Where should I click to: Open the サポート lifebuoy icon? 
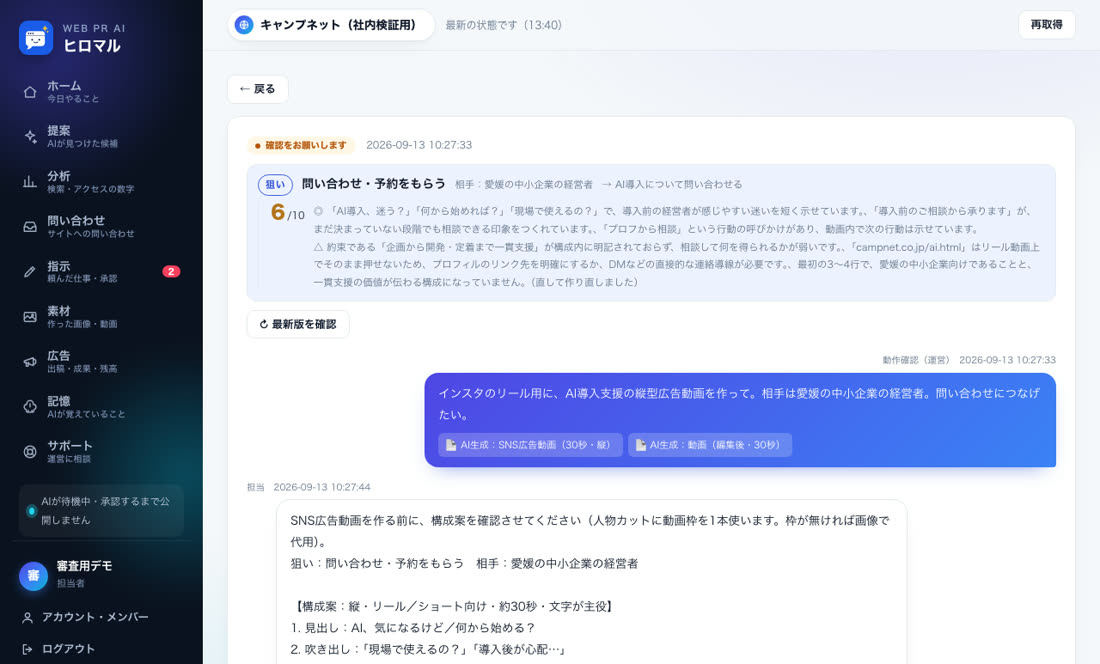[x=30, y=452]
